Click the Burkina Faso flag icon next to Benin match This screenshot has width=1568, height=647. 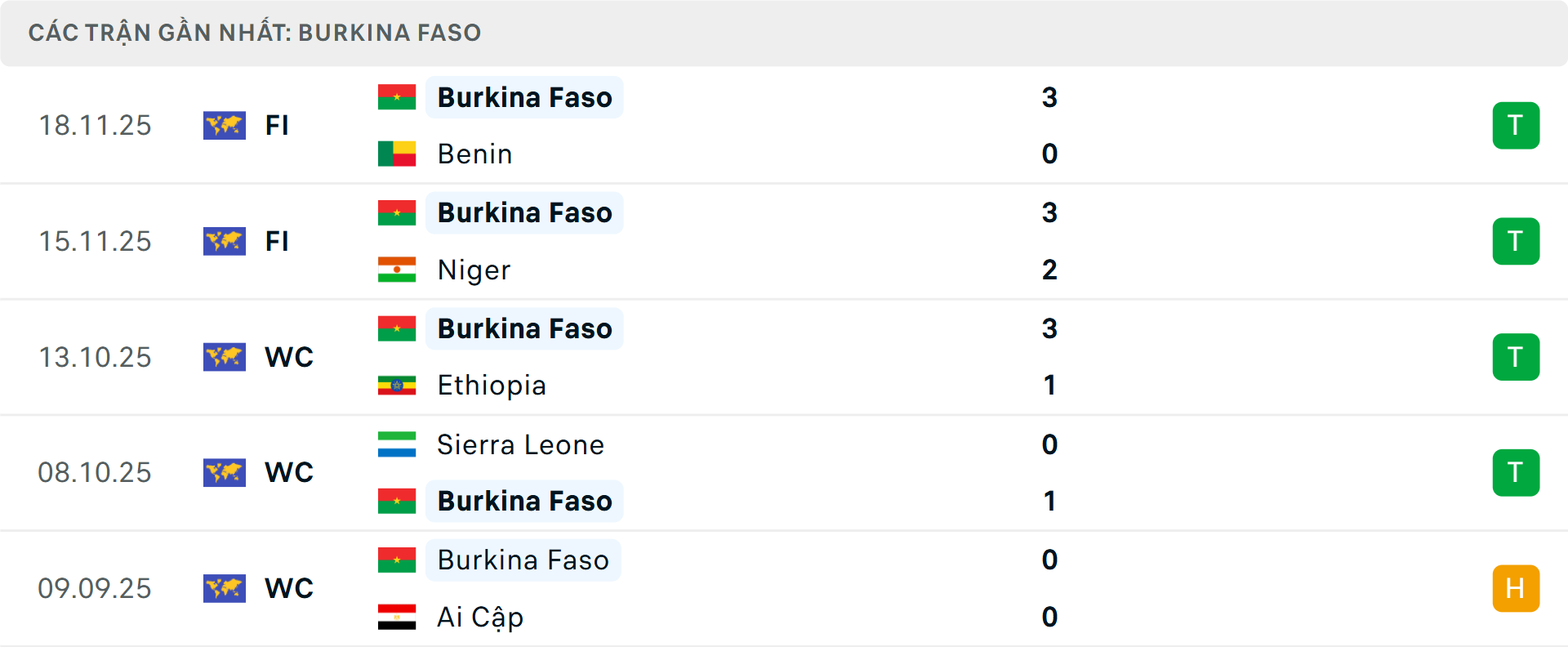pyautogui.click(x=397, y=97)
